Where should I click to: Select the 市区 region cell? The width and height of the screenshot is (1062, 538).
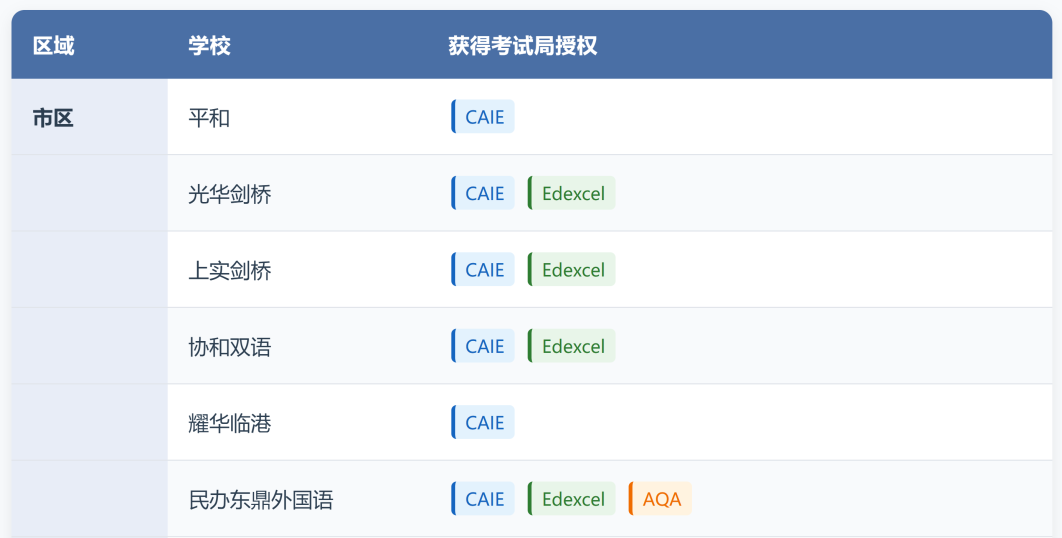click(54, 118)
